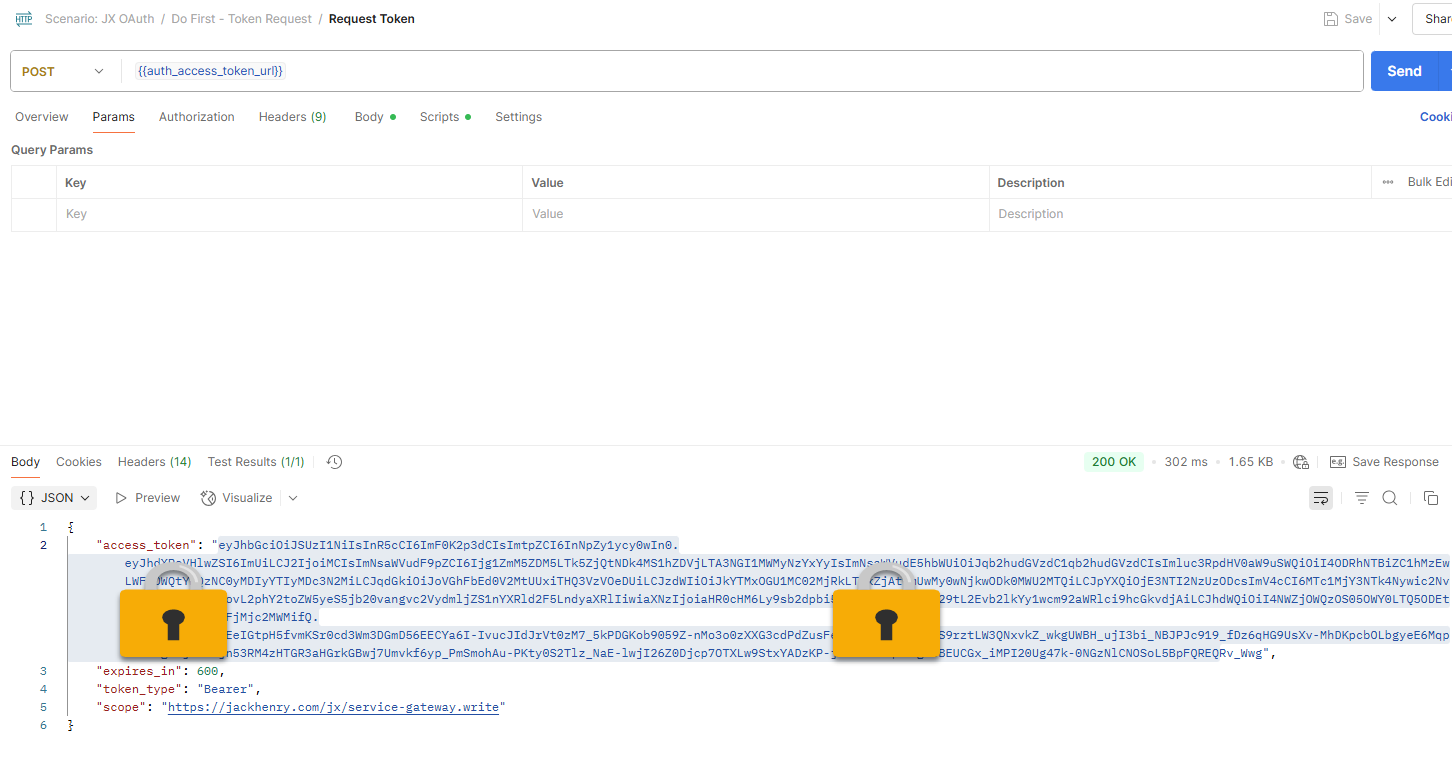Screen dimensions: 1452x759
Task: Open request history via the clock icon
Action: [333, 461]
